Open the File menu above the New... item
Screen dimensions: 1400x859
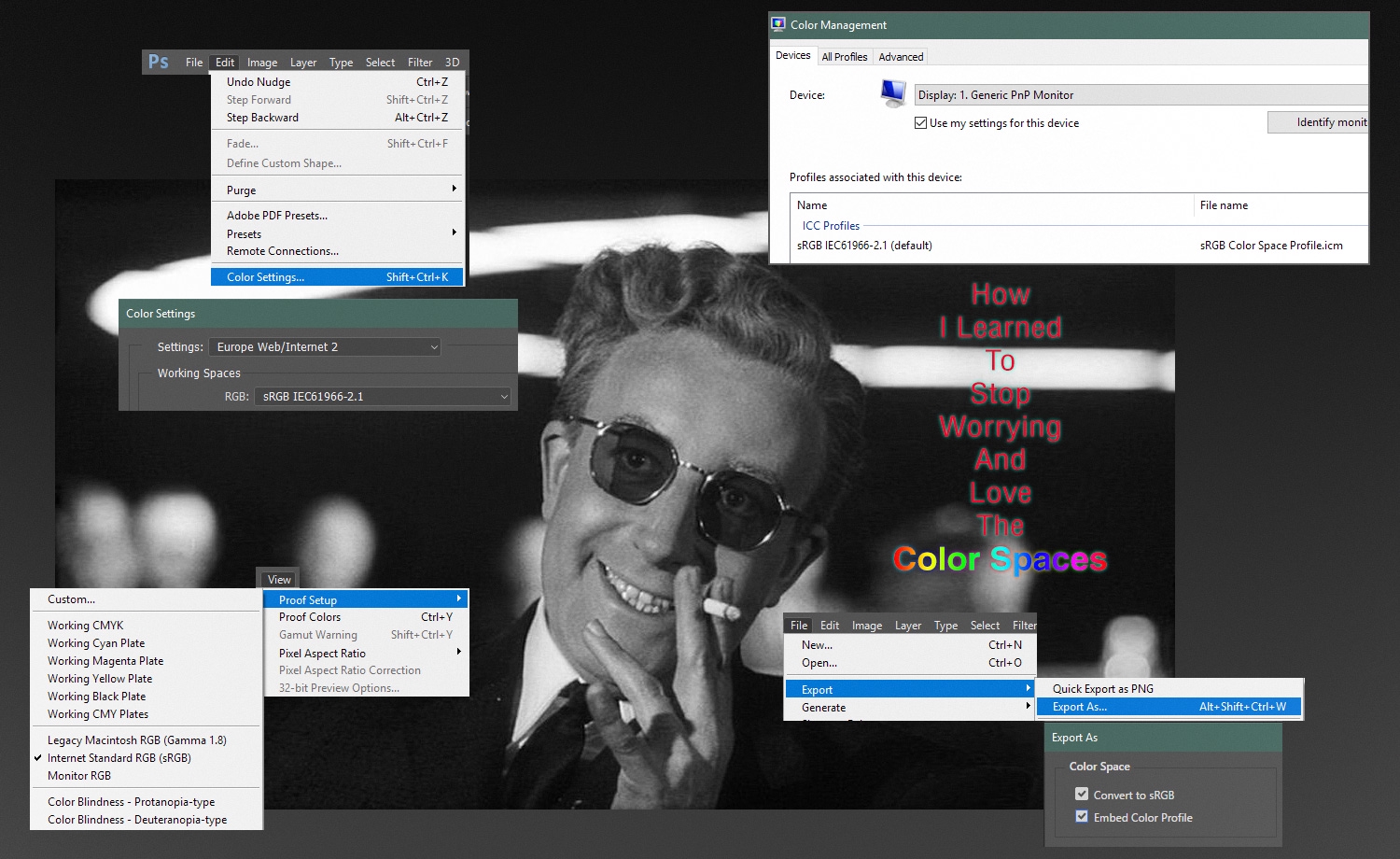pyautogui.click(x=799, y=626)
